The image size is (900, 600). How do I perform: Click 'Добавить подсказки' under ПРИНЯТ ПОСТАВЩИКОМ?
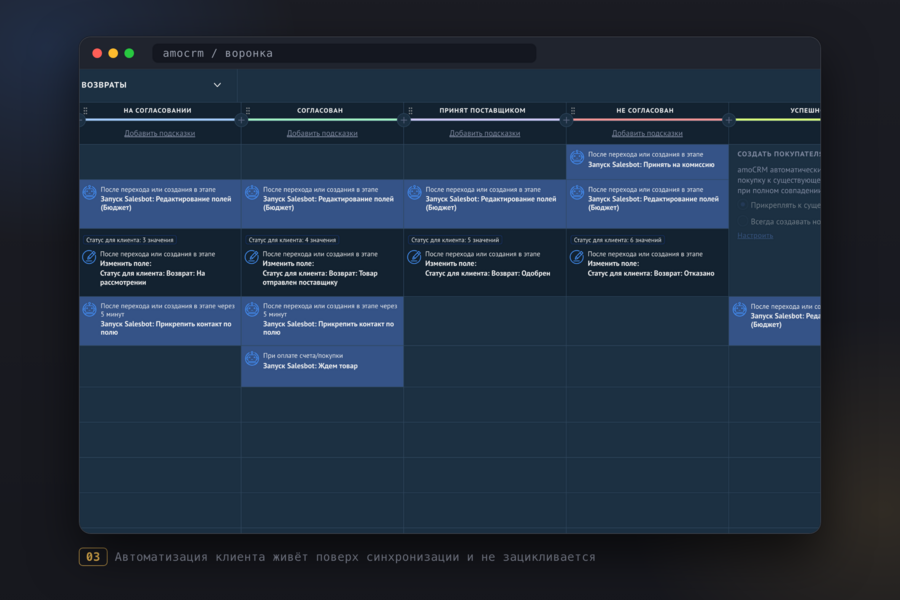pyautogui.click(x=484, y=133)
